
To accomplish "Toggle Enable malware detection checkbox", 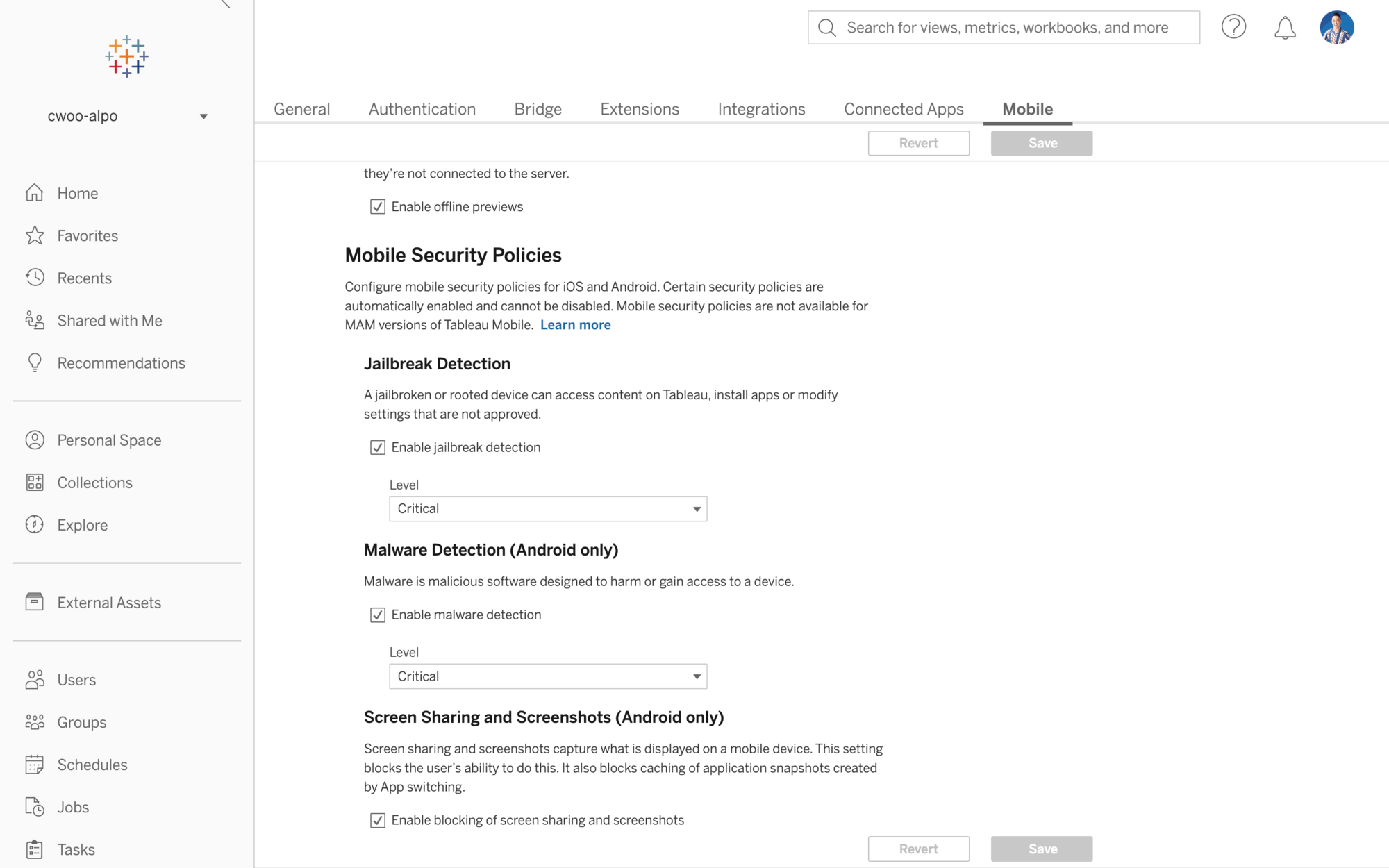I will [x=378, y=614].
